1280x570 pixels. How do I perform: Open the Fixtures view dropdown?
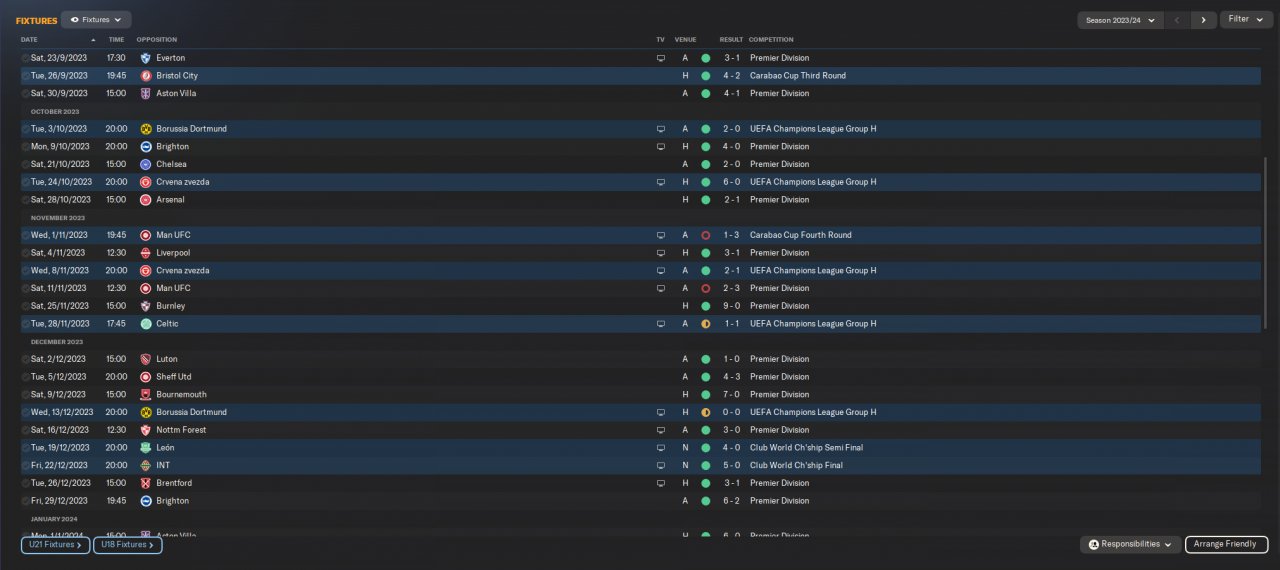[x=96, y=20]
